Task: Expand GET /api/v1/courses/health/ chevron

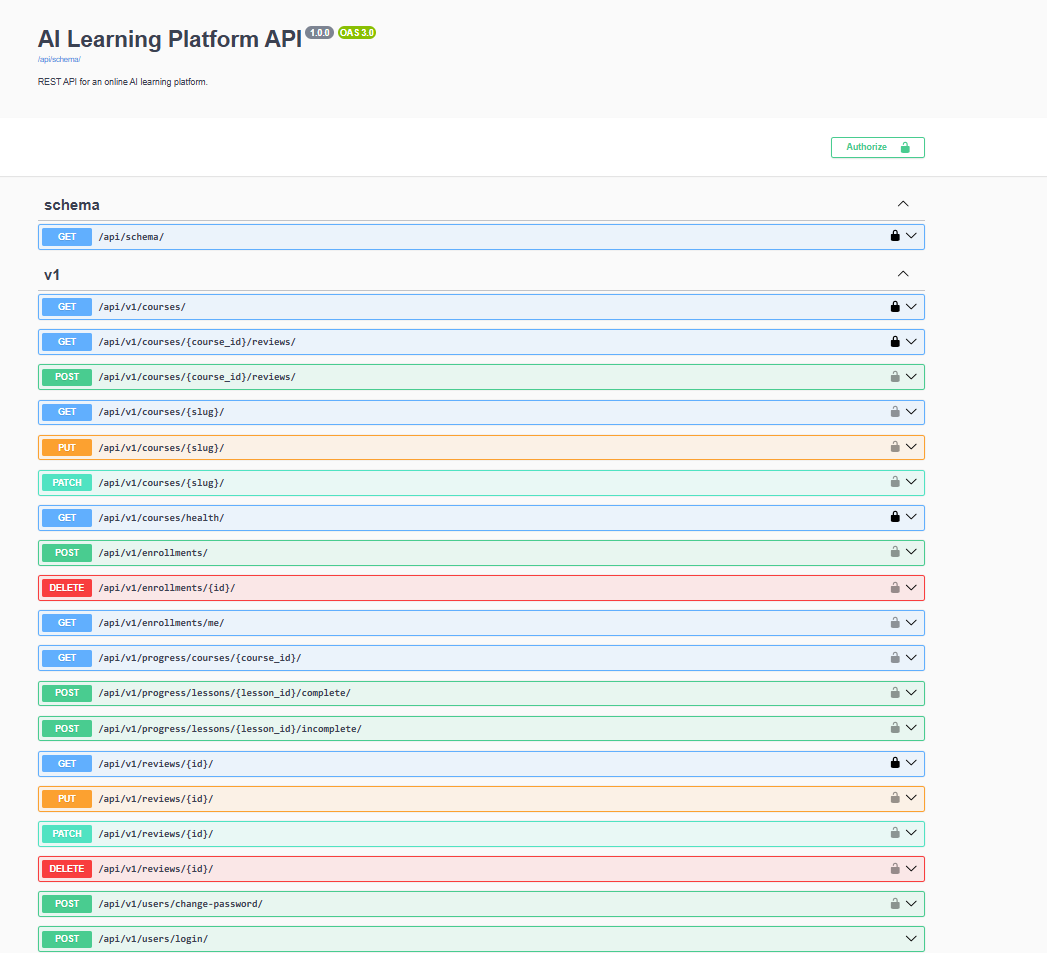Action: (x=911, y=517)
